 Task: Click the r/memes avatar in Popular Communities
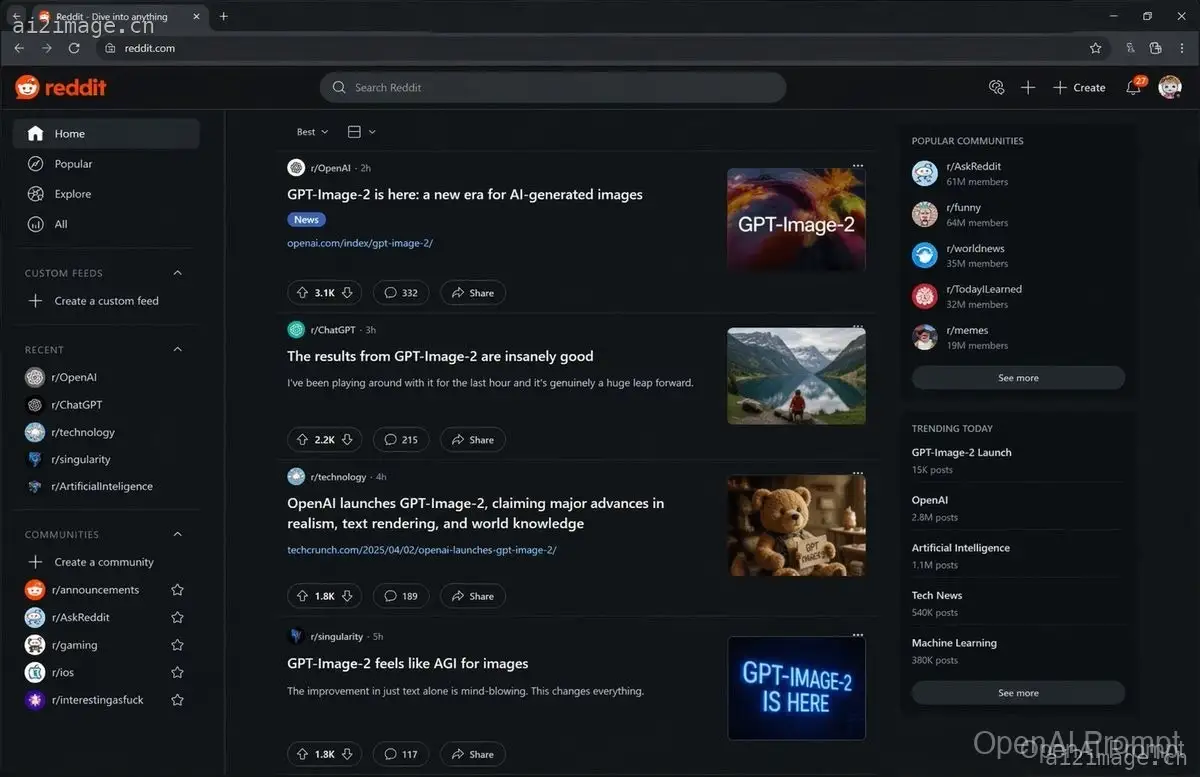click(925, 337)
